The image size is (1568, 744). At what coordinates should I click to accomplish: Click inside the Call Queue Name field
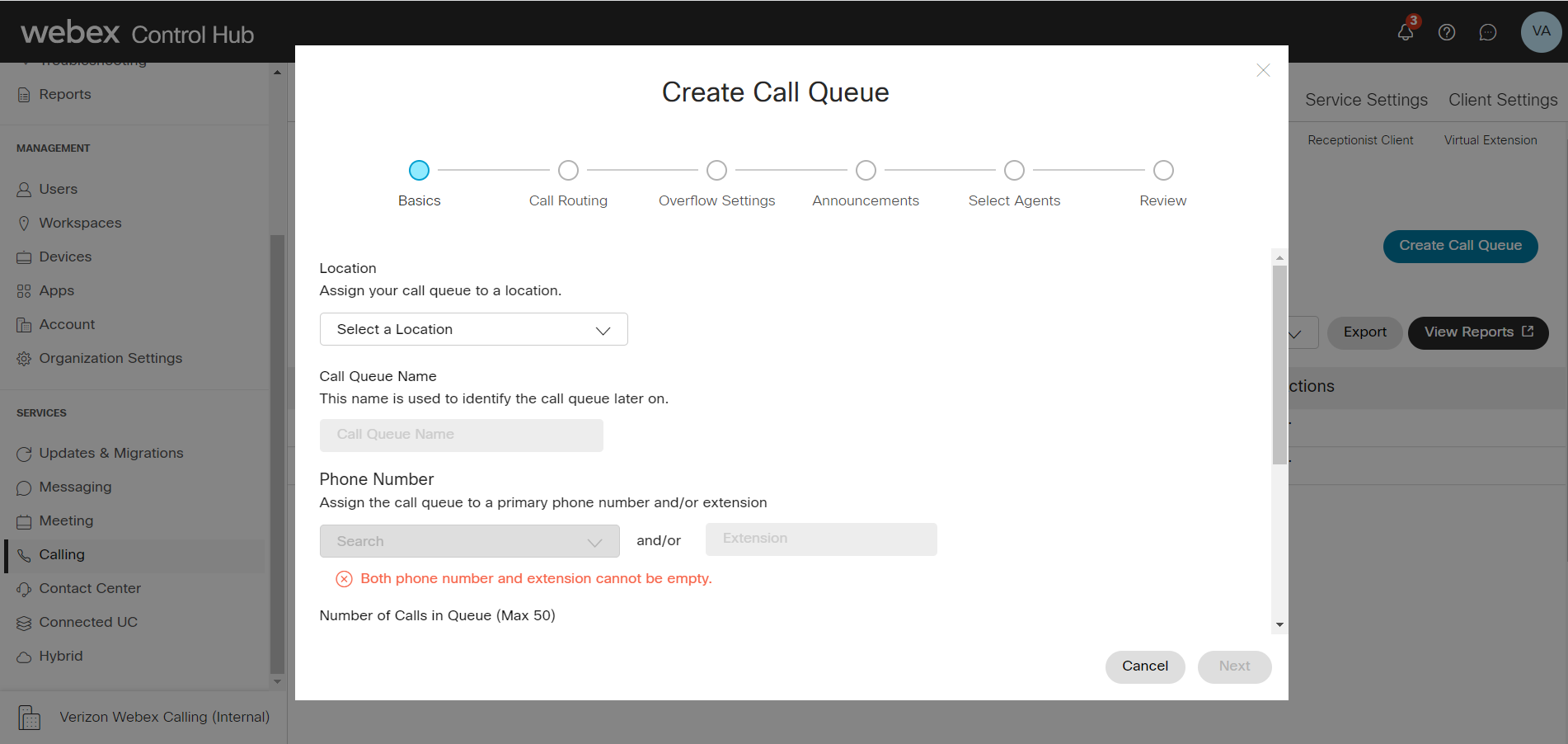(461, 435)
